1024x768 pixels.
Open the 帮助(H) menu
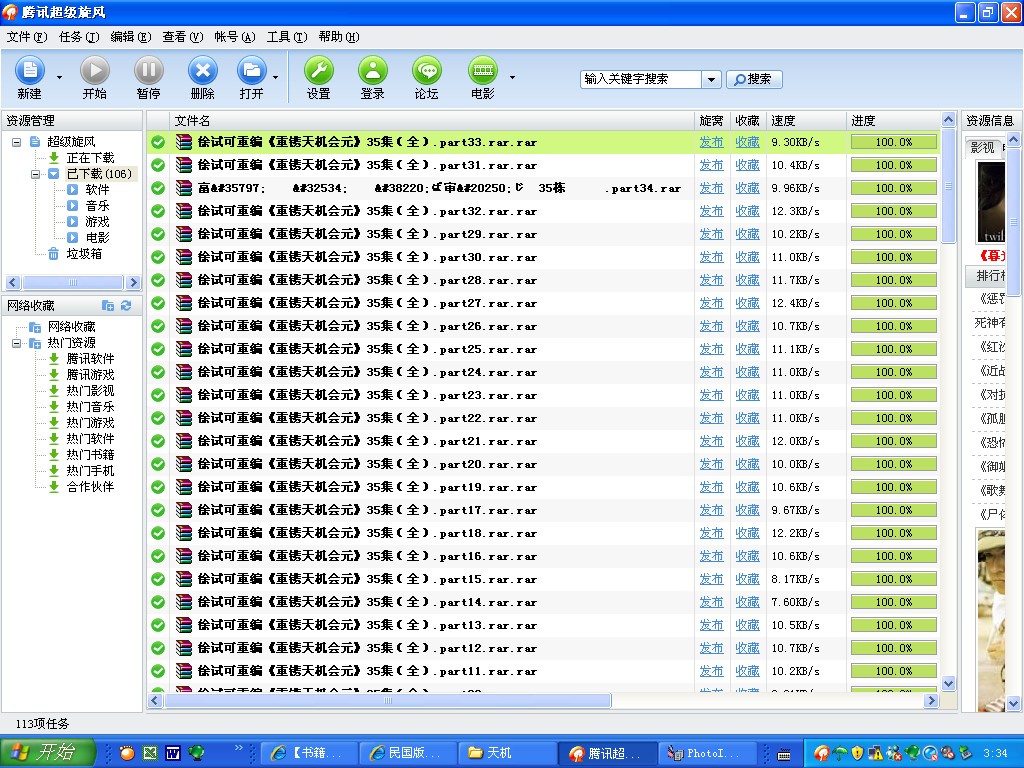point(339,37)
